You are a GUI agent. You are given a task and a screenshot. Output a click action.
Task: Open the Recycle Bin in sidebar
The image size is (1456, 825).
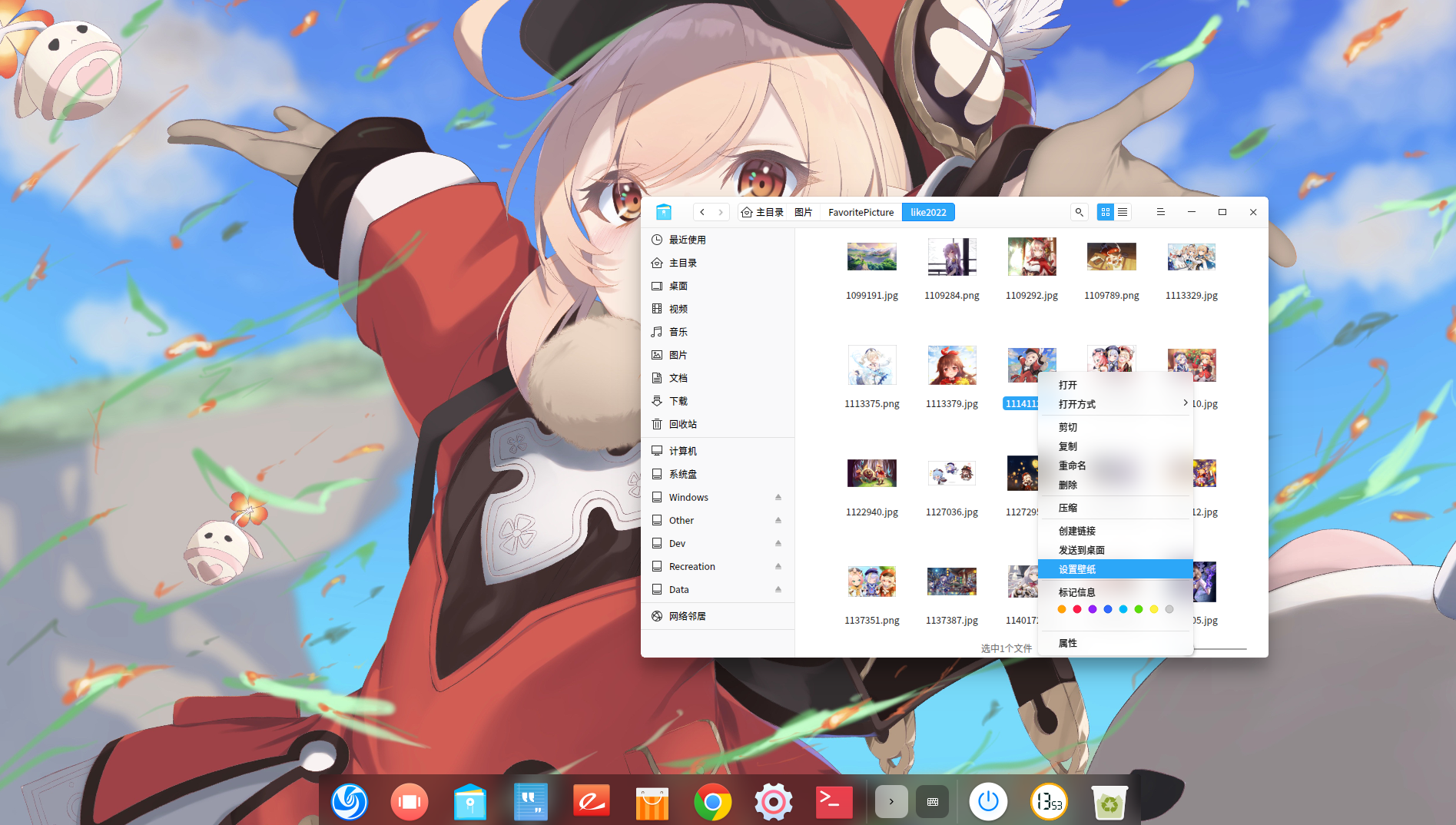[682, 424]
